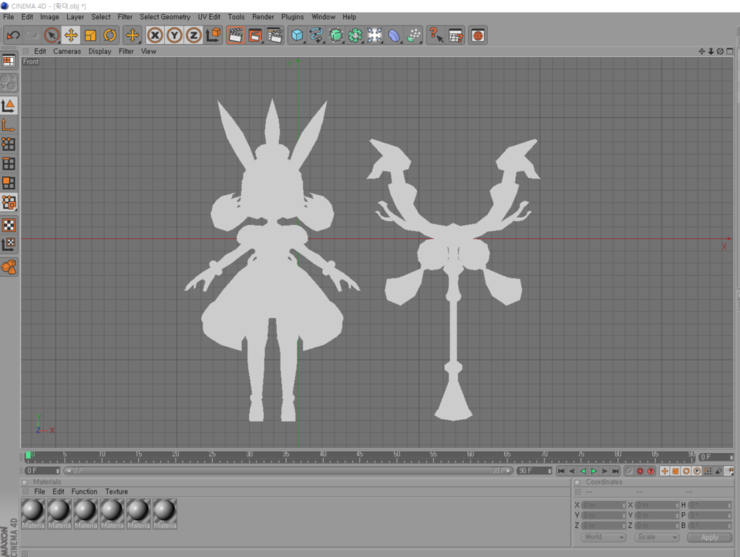The width and height of the screenshot is (740, 557).
Task: Click the Undo arrow icon
Action: pos(13,35)
